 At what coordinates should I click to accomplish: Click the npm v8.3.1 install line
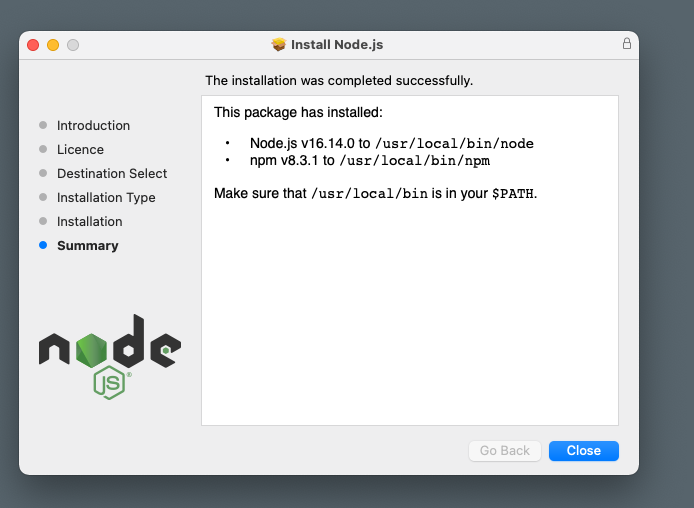click(x=370, y=160)
